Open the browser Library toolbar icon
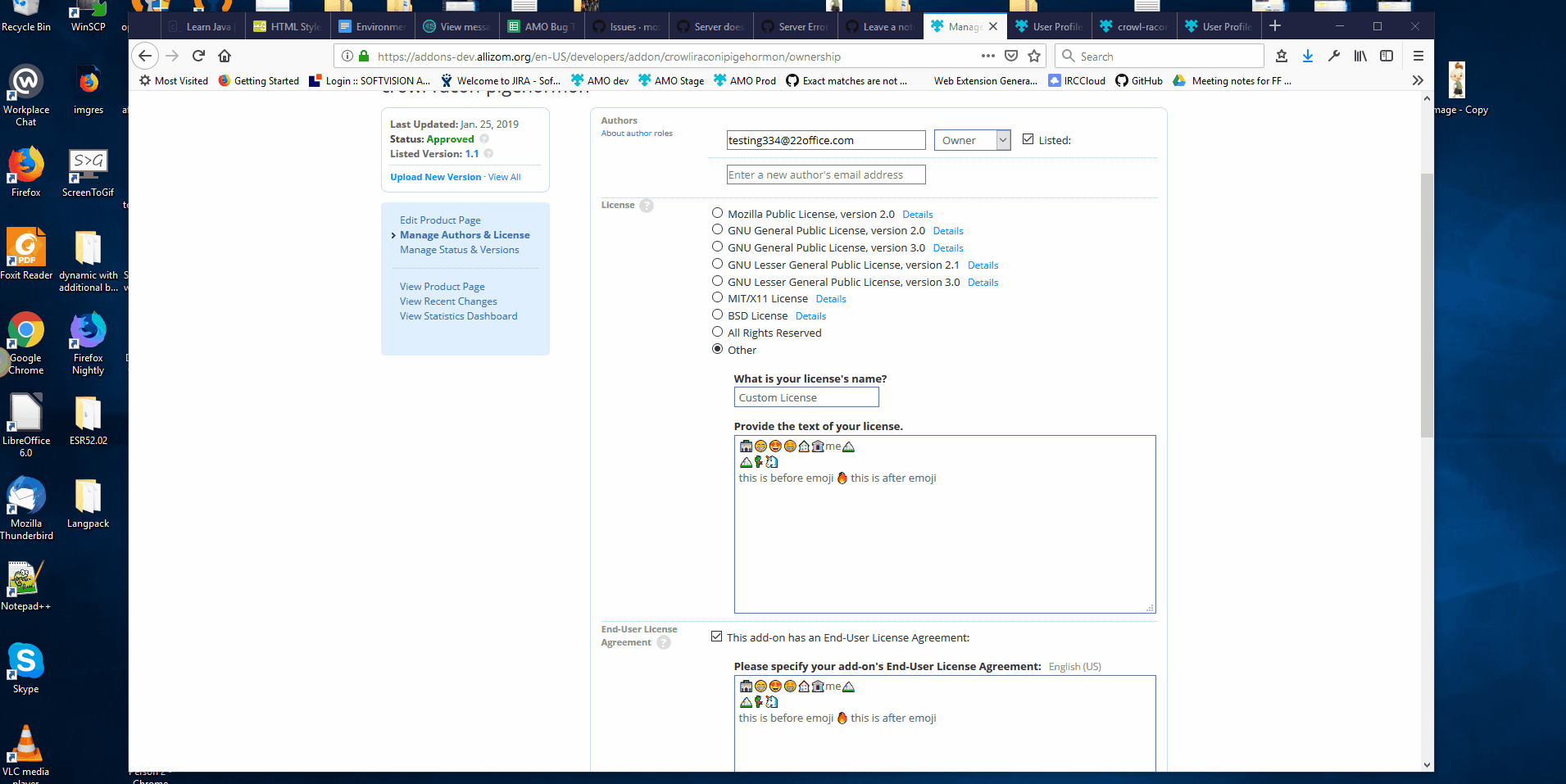The image size is (1566, 784). (1360, 56)
